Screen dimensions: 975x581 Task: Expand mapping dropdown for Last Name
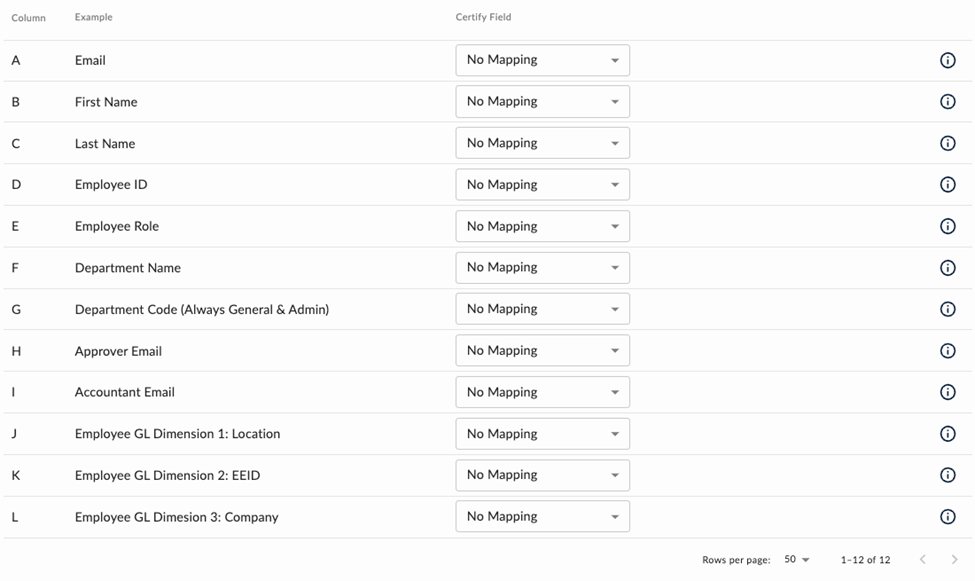coord(542,143)
